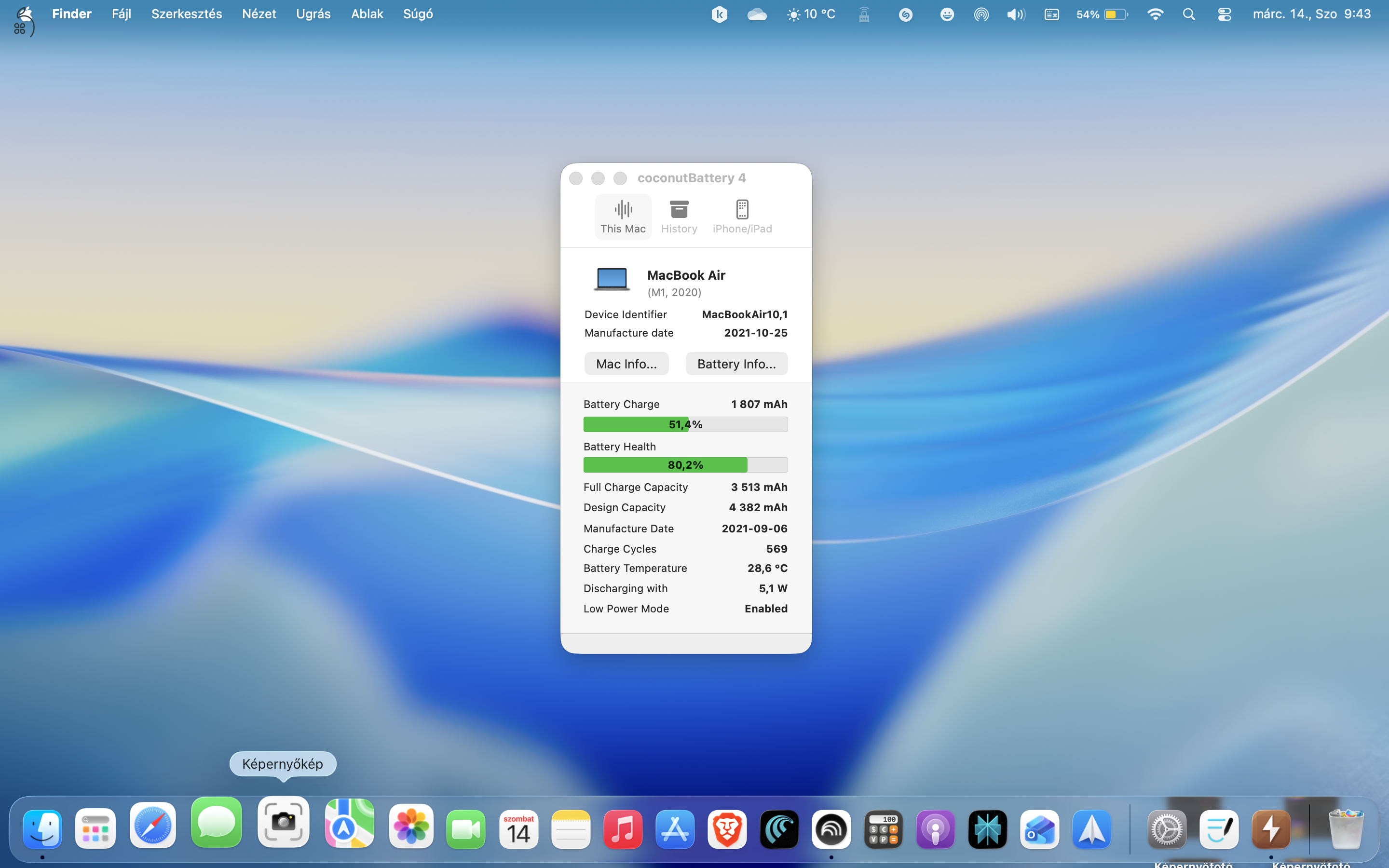1389x868 pixels.
Task: Open the 54% battery status dropdown
Action: [x=1102, y=14]
